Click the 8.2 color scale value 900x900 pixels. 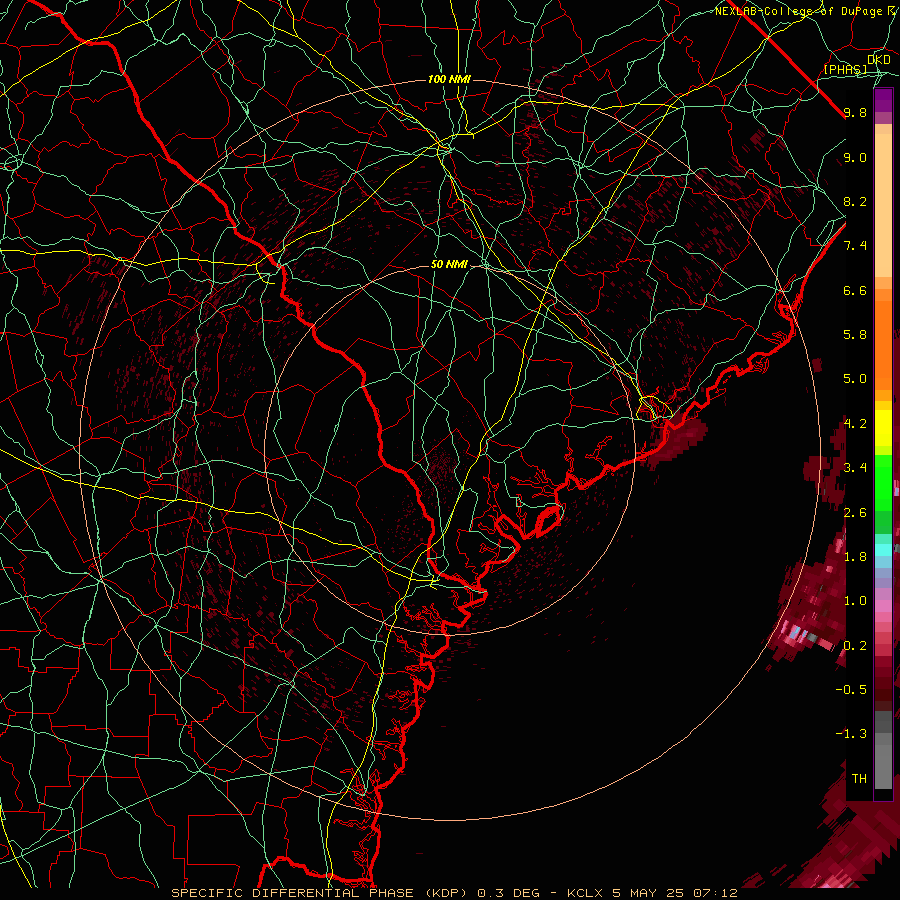pos(855,201)
